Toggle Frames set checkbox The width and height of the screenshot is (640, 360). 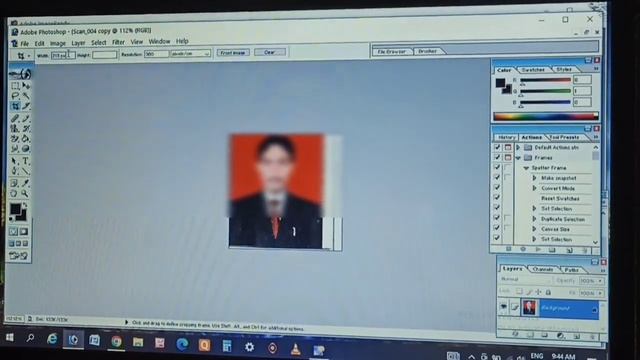tap(497, 157)
